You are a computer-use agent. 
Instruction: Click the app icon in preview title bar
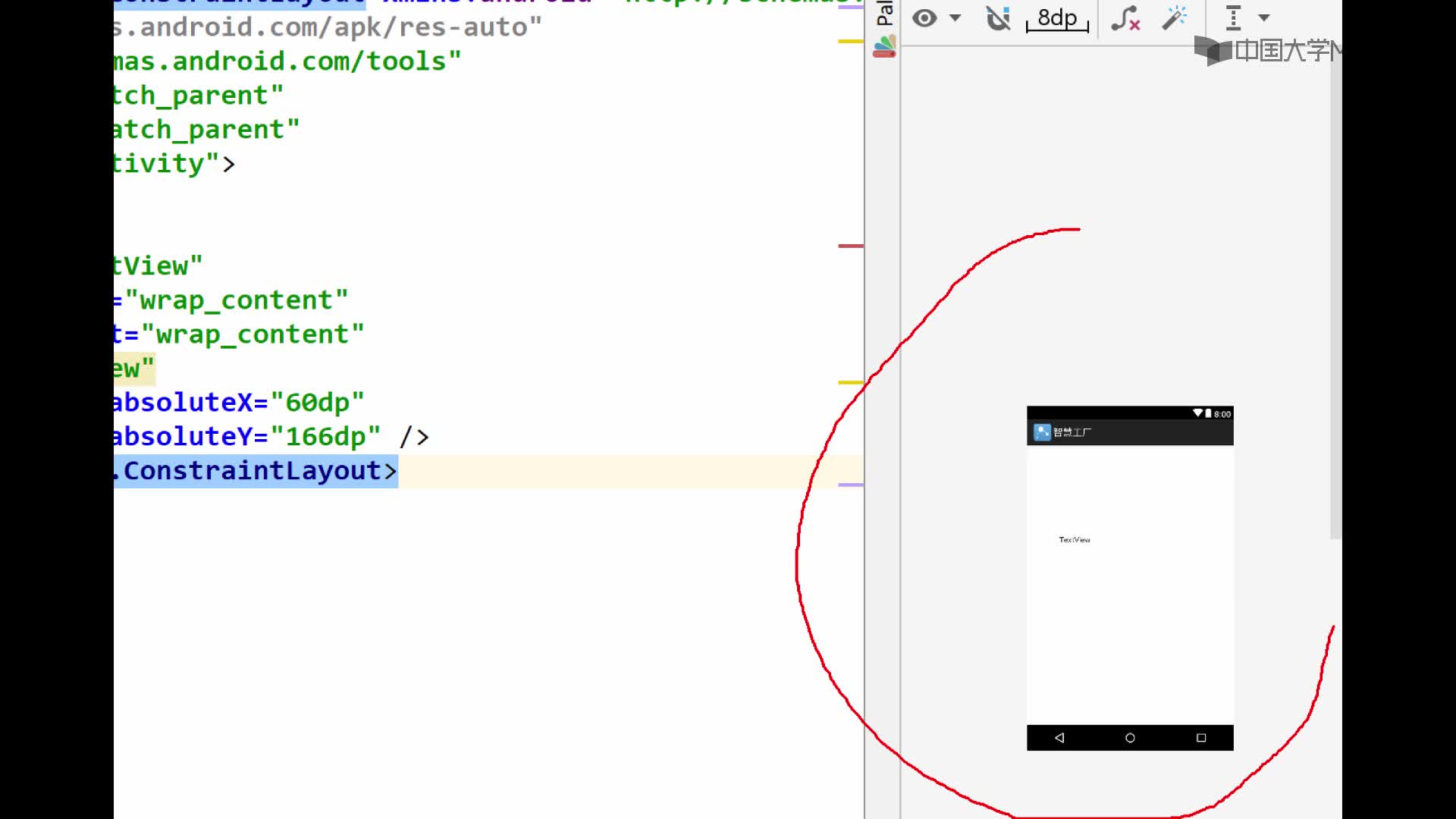[1042, 432]
